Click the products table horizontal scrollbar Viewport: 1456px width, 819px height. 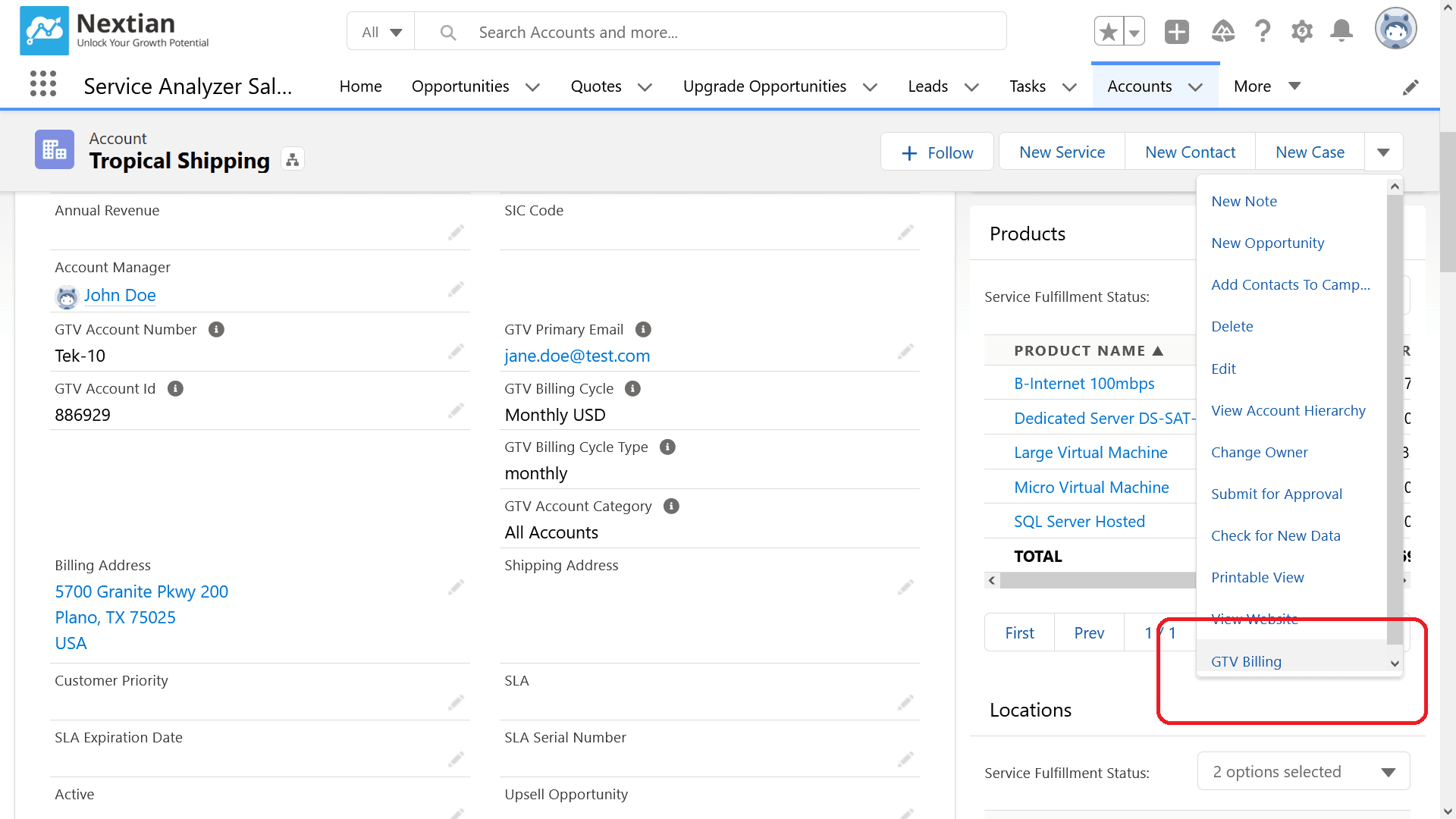(x=1097, y=580)
